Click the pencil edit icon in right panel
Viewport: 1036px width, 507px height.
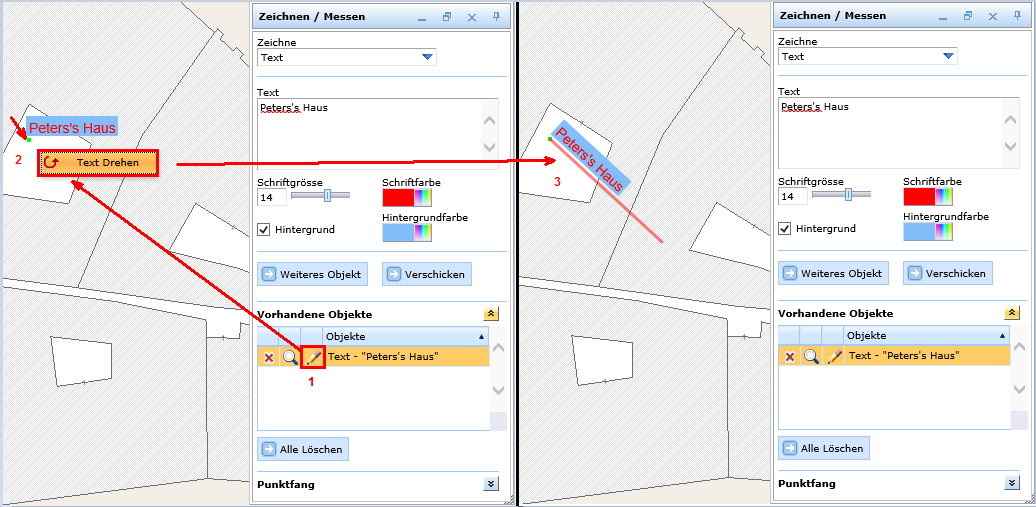[x=833, y=356]
